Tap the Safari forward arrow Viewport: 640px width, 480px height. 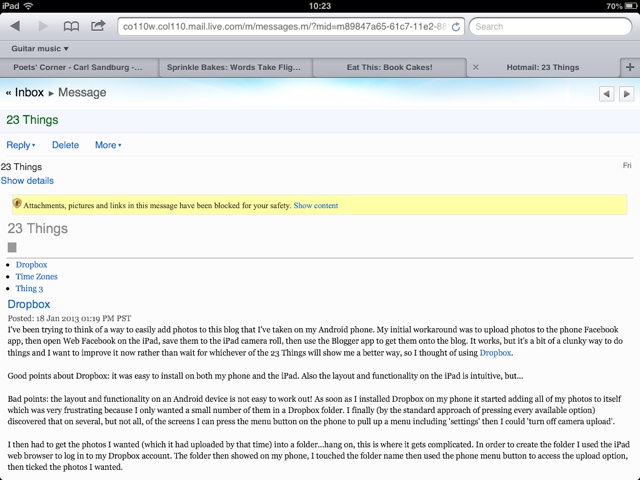coord(42,26)
